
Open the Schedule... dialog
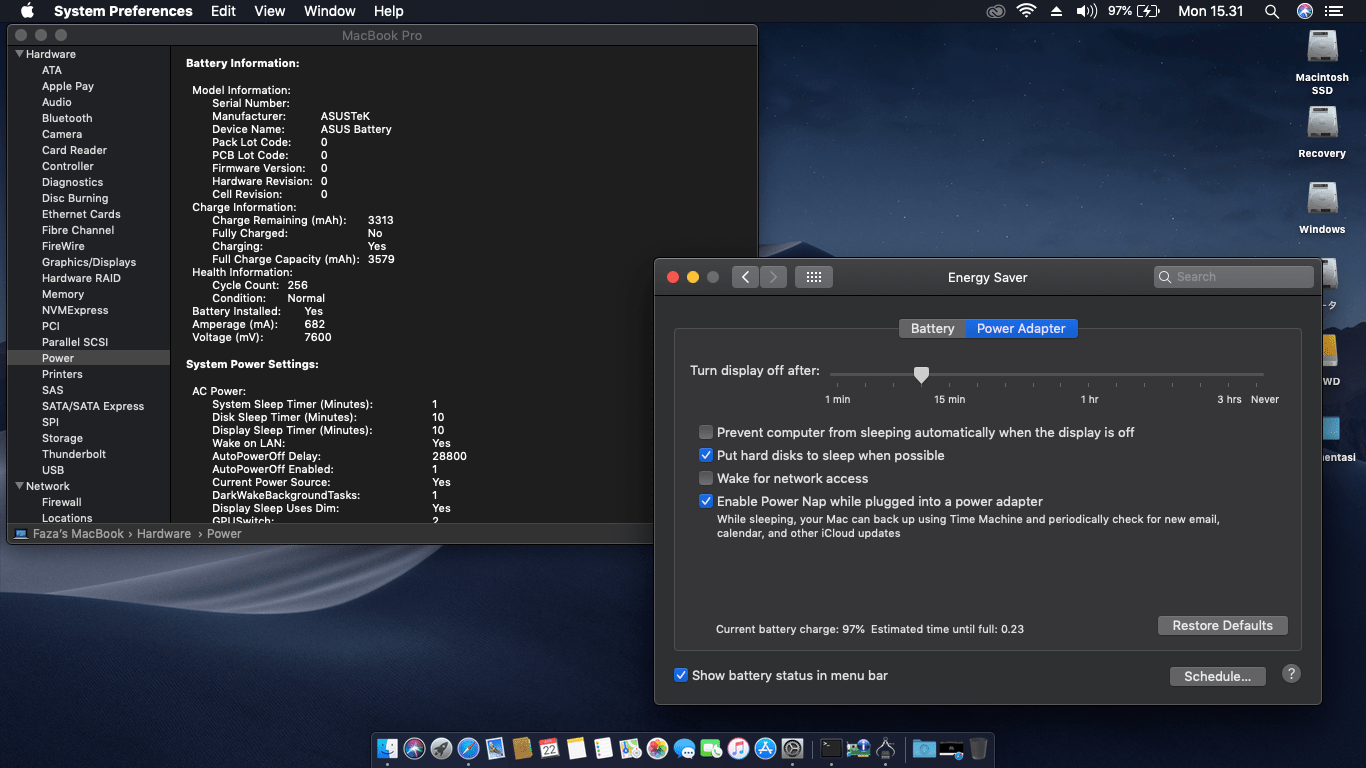pyautogui.click(x=1217, y=676)
